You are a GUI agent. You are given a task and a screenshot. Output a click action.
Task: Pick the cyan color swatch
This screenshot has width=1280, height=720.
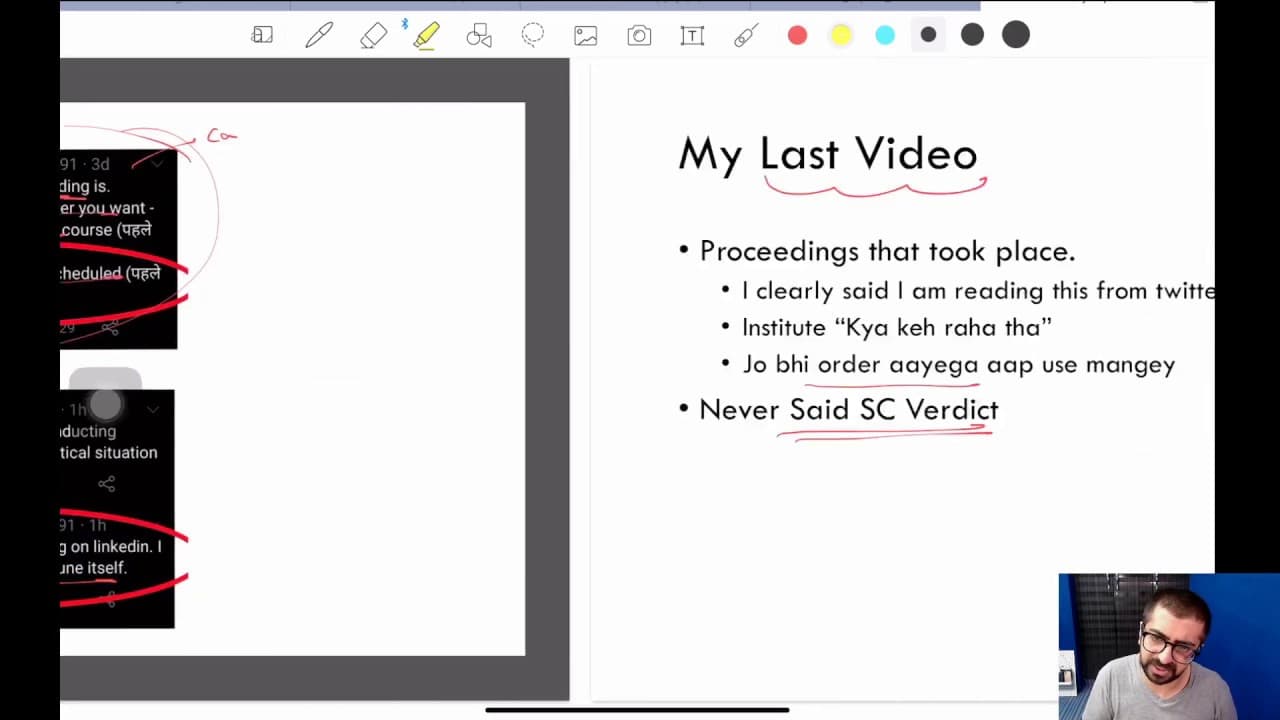point(885,36)
